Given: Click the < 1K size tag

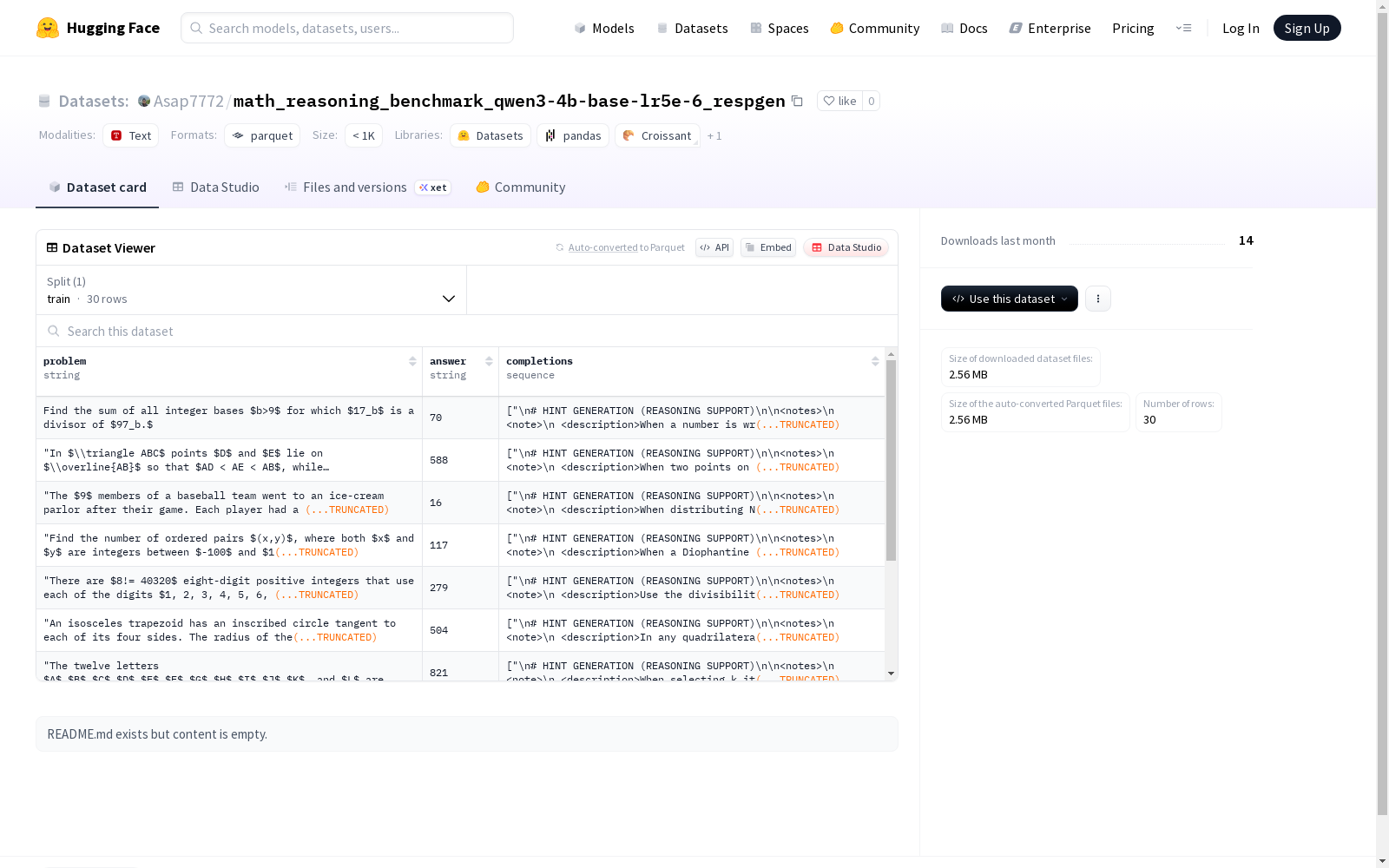Looking at the screenshot, I should click(x=364, y=135).
